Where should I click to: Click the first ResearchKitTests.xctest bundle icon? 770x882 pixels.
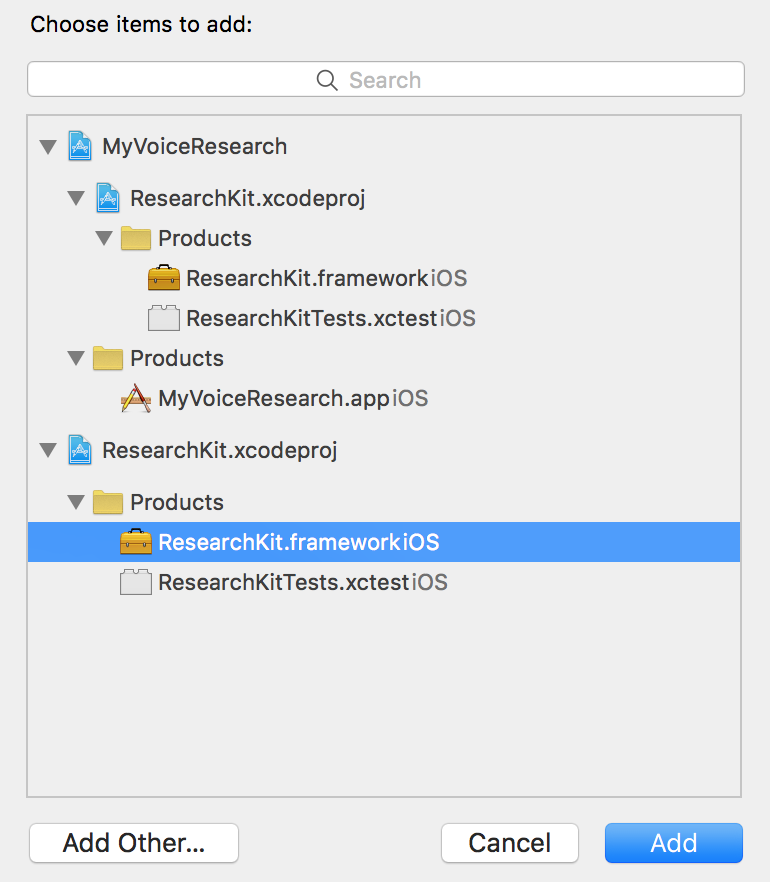(164, 318)
